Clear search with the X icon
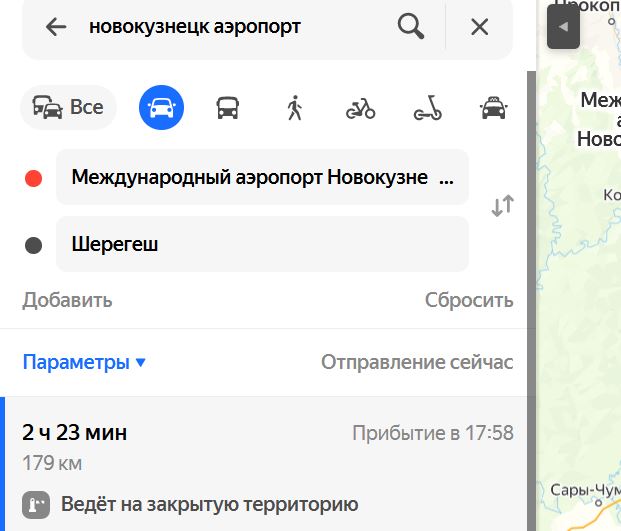621x531 pixels. pyautogui.click(x=479, y=27)
